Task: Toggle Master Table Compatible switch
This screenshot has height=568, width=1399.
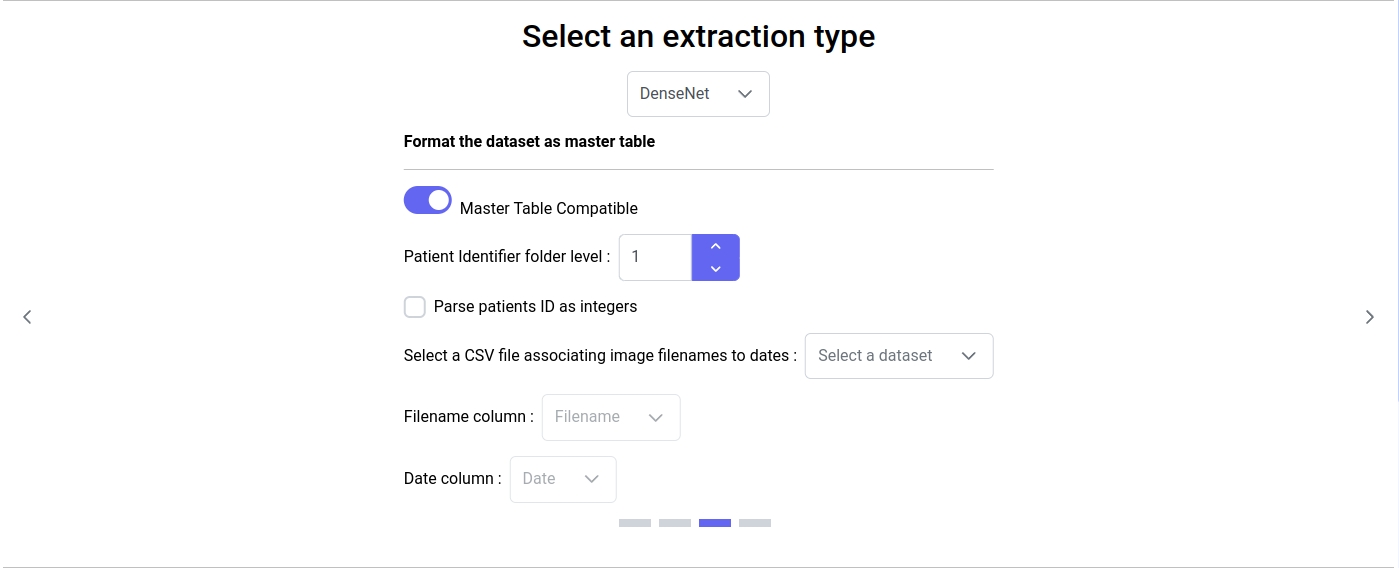Action: coord(428,200)
